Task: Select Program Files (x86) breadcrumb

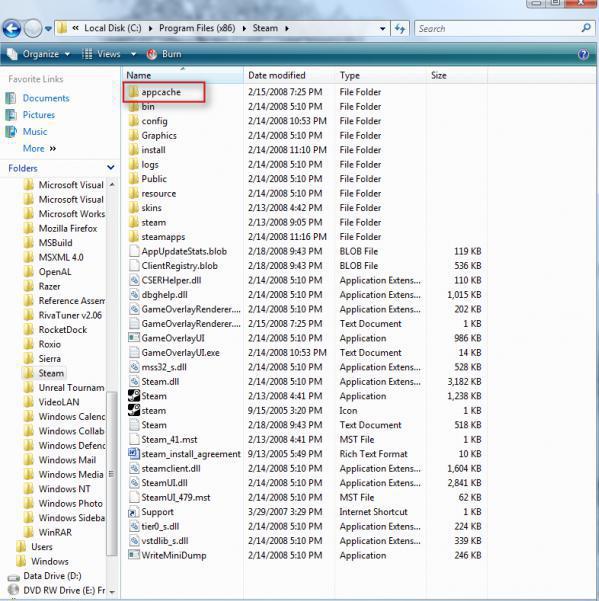Action: 197,28
